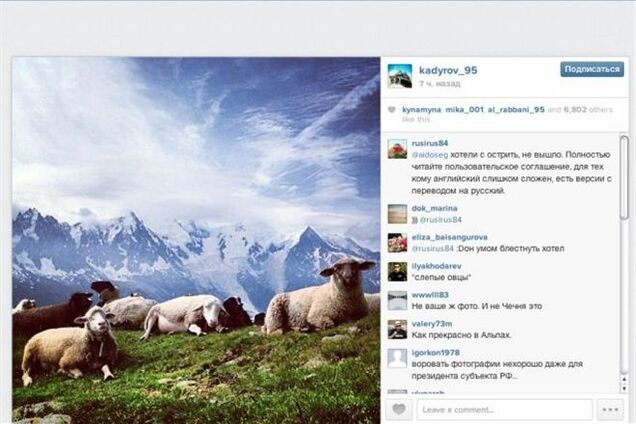The height and width of the screenshot is (424, 636).
Task: Click inside the Leave a comment field
Action: pos(504,409)
